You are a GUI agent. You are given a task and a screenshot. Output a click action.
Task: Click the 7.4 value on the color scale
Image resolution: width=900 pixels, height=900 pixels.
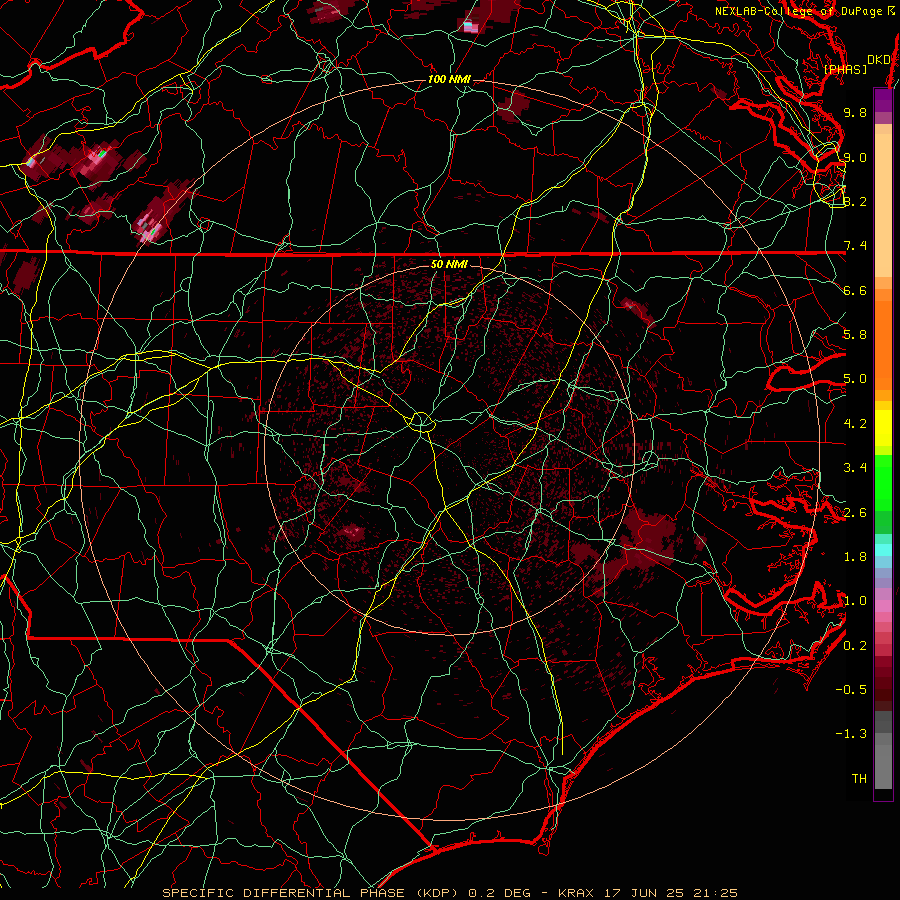(855, 246)
